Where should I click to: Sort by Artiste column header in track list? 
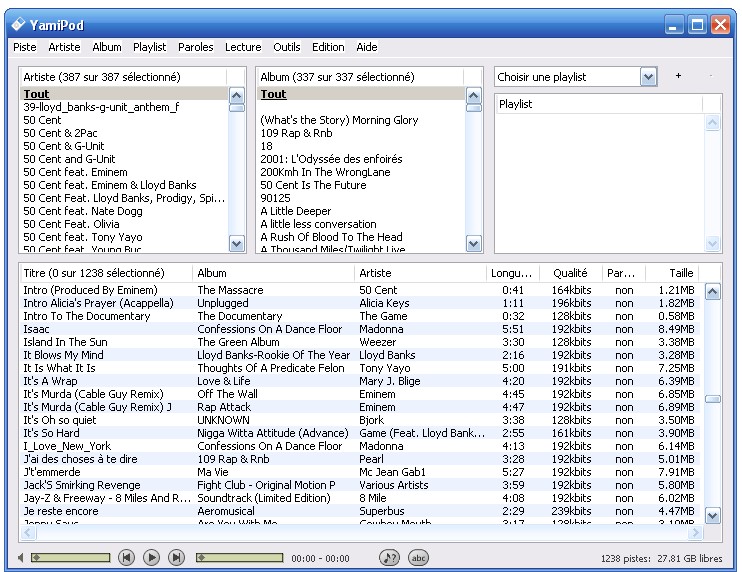[420, 273]
